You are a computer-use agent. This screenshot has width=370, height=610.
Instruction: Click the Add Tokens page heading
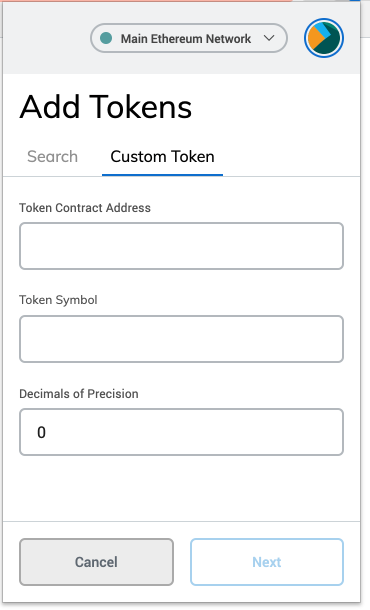pyautogui.click(x=105, y=107)
